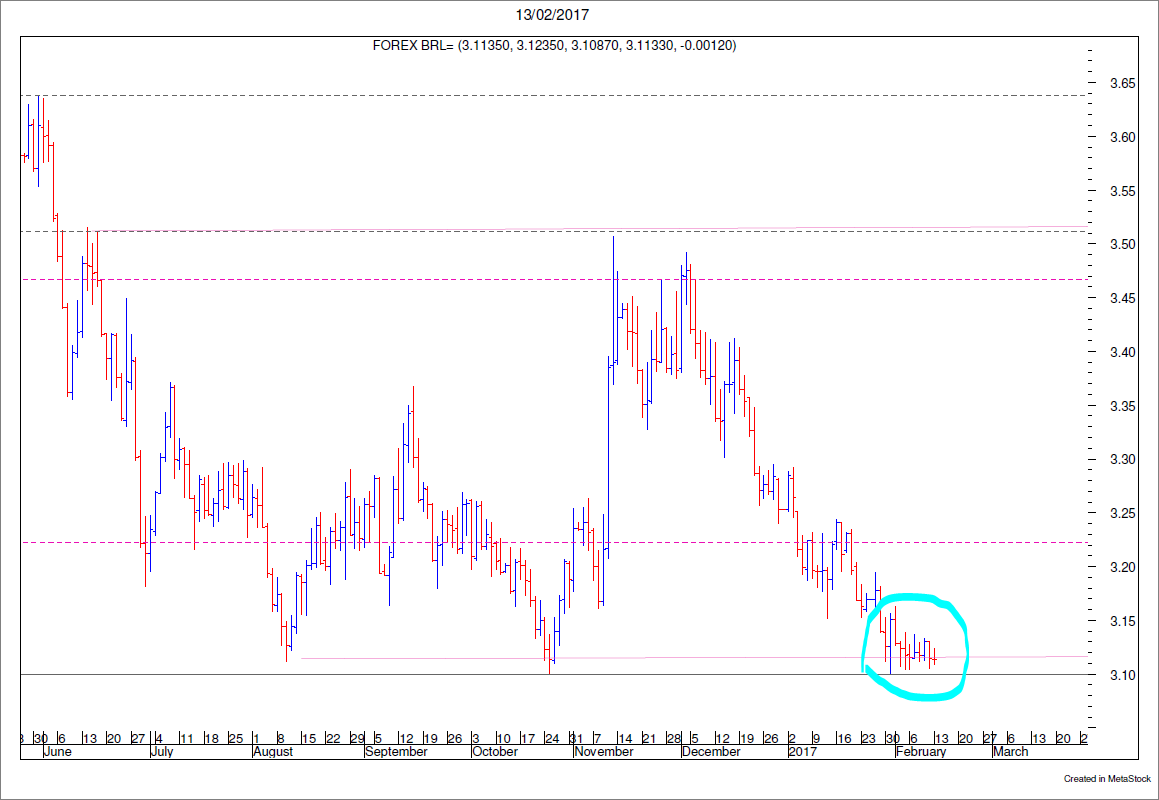
Task: Select the 3.25 price axis label
Action: pyautogui.click(x=1124, y=514)
